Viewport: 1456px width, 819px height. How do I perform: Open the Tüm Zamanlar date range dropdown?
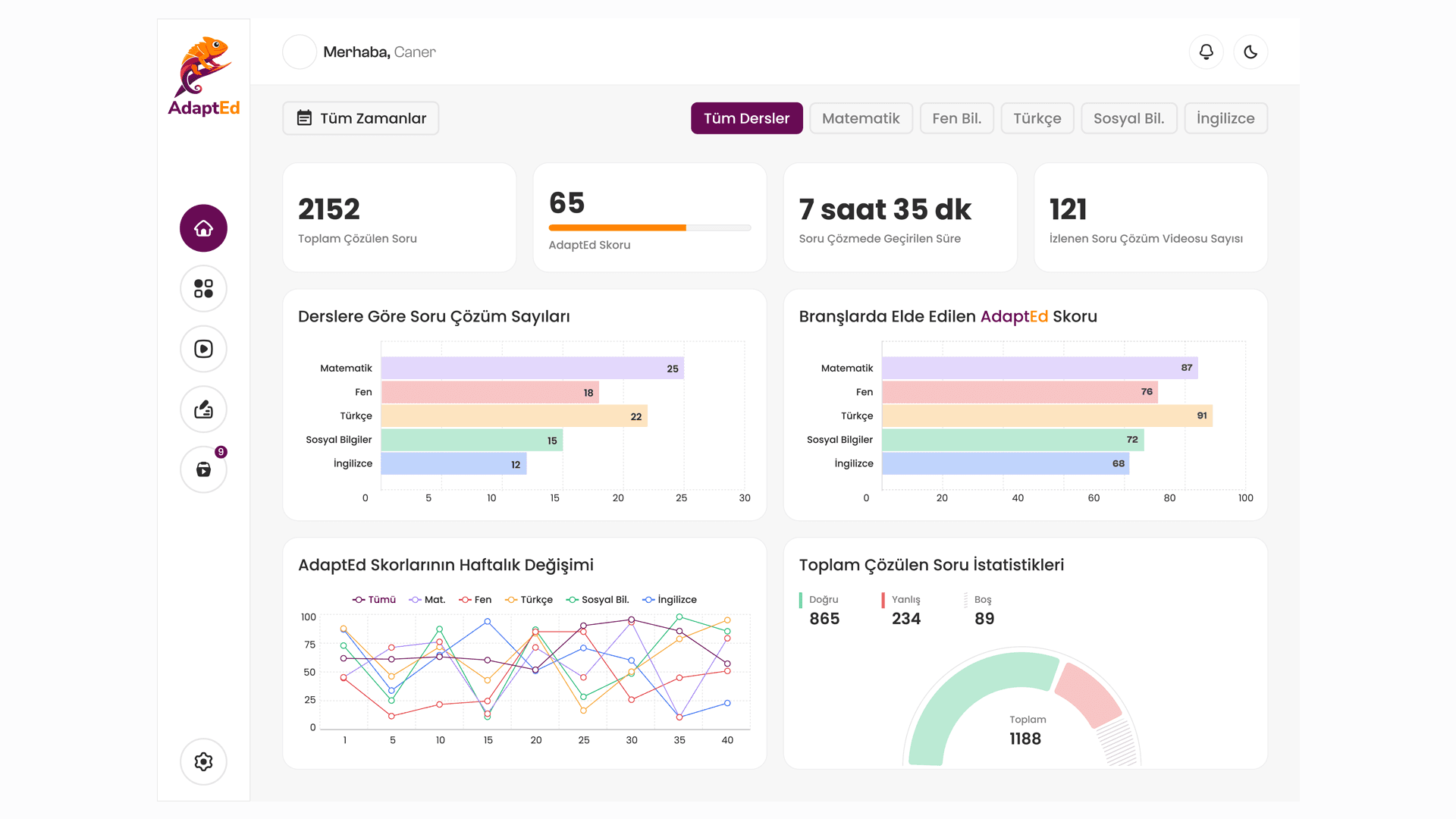point(361,118)
